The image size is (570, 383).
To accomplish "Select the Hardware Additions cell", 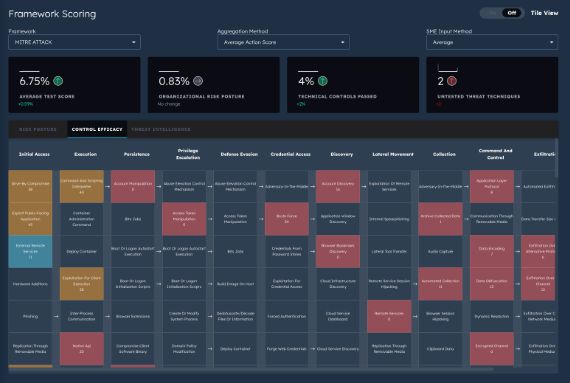I will pos(30,284).
